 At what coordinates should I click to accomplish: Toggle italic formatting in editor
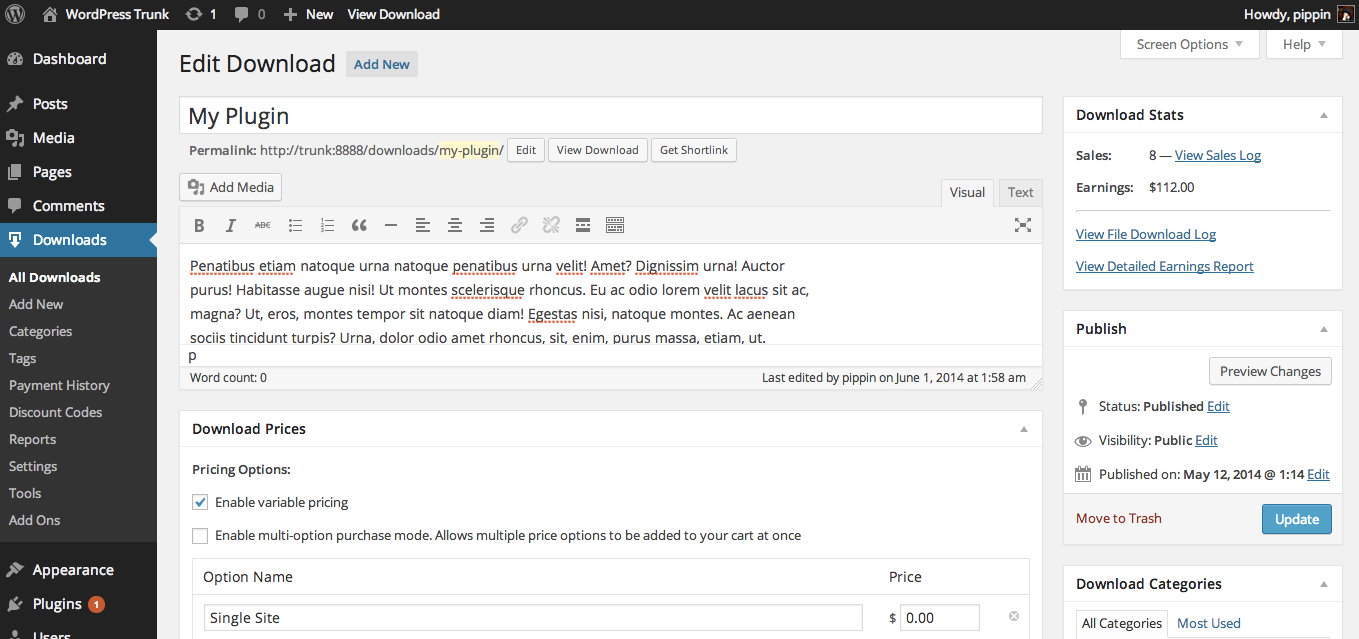(x=231, y=225)
